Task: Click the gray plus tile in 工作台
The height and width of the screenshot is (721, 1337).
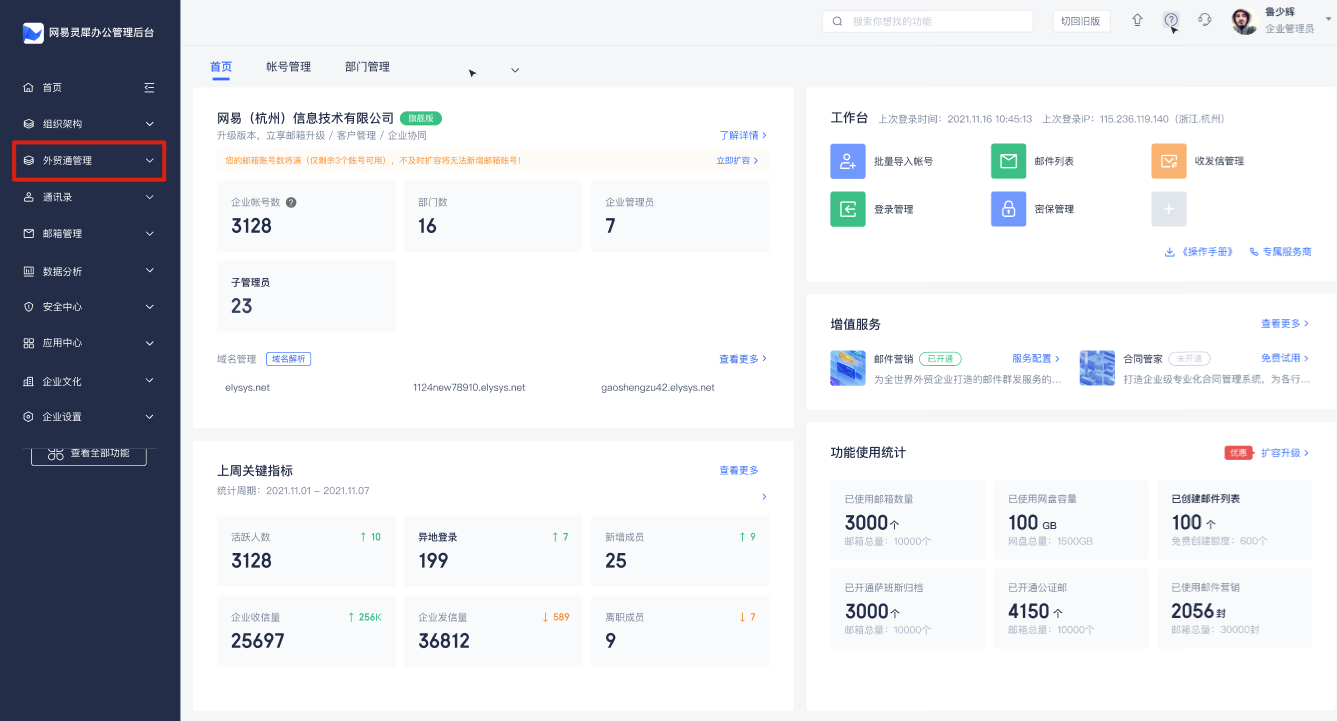Action: click(x=1168, y=209)
